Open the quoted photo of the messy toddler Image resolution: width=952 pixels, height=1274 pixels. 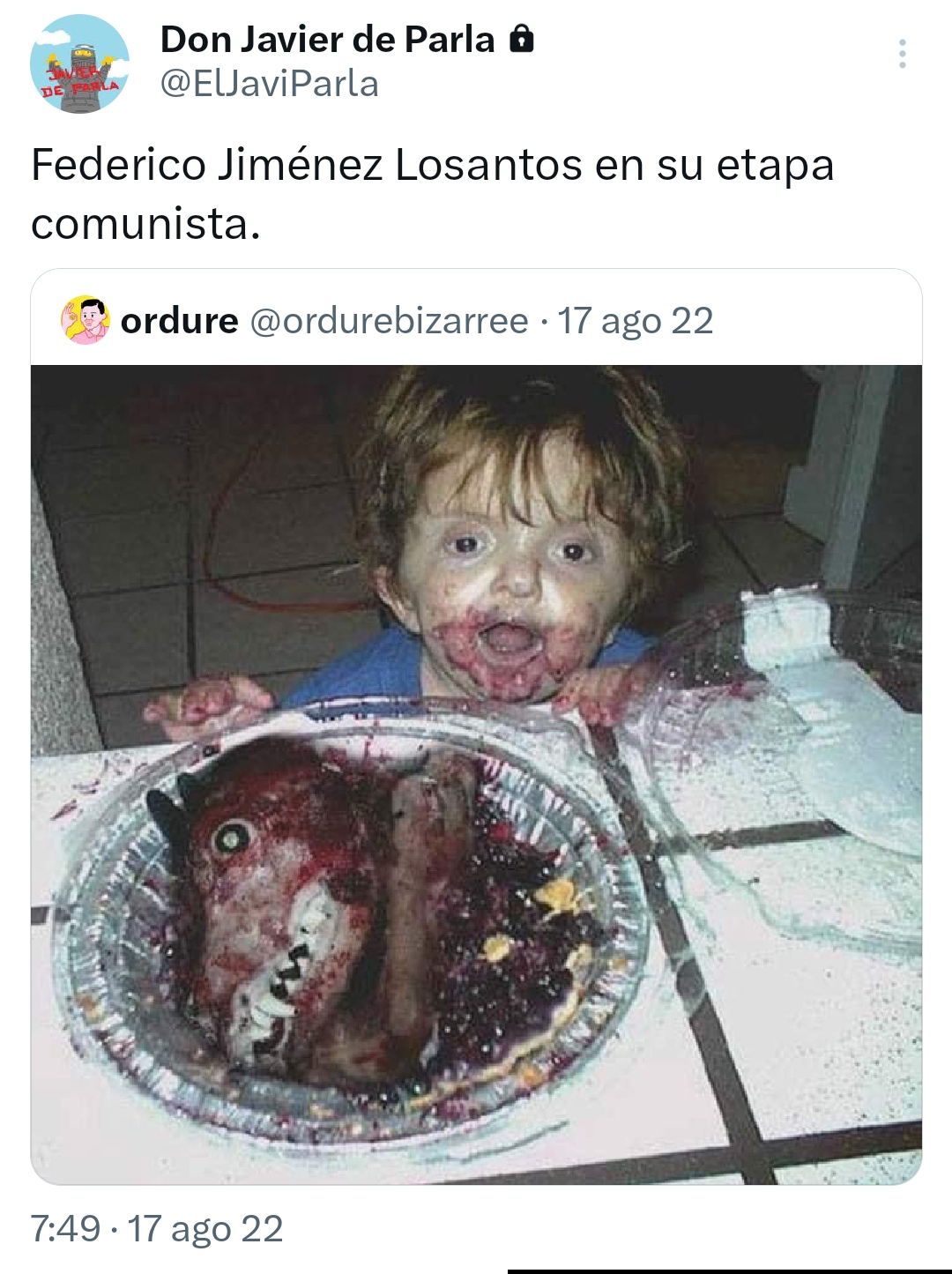tap(476, 774)
